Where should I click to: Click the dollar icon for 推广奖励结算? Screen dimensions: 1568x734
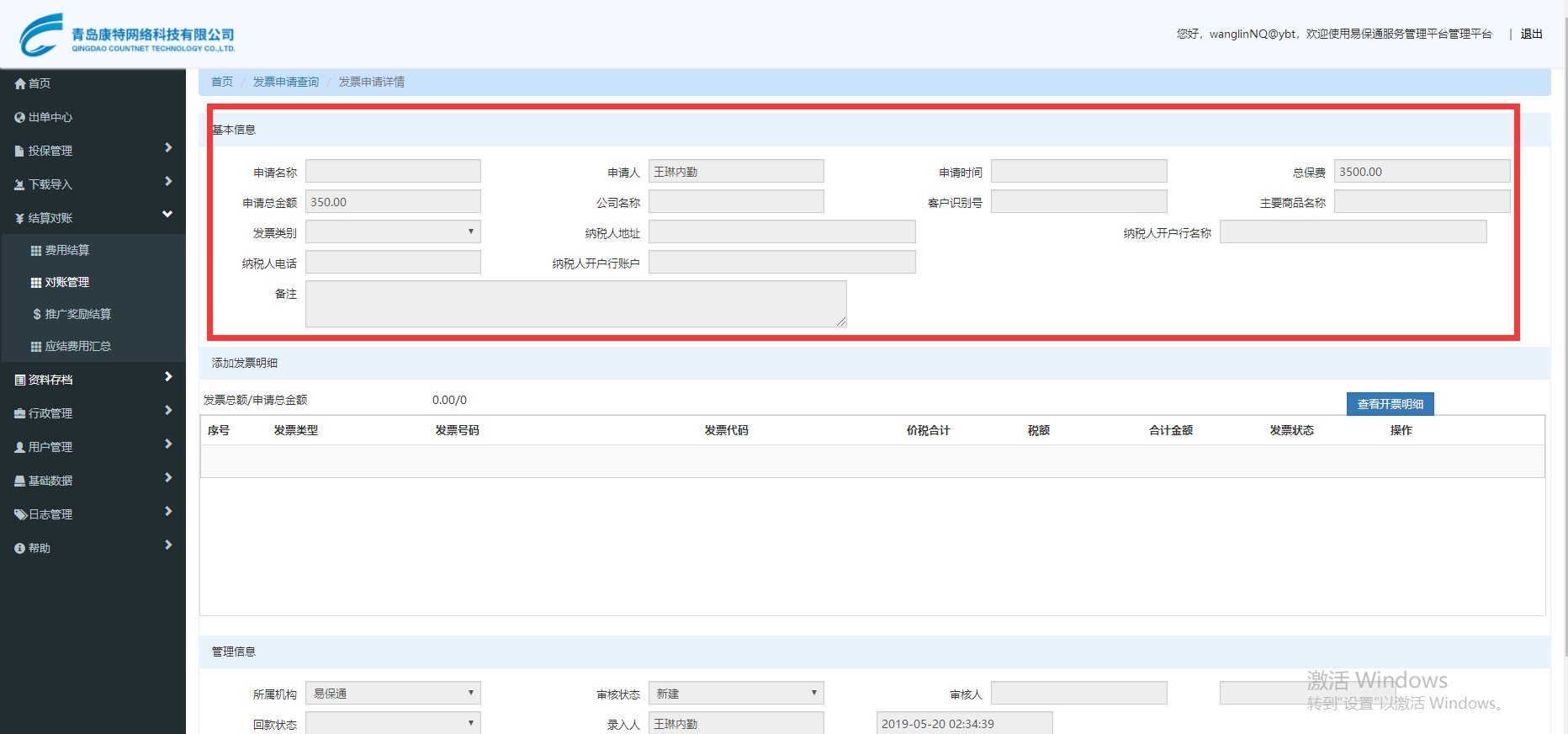click(37, 314)
